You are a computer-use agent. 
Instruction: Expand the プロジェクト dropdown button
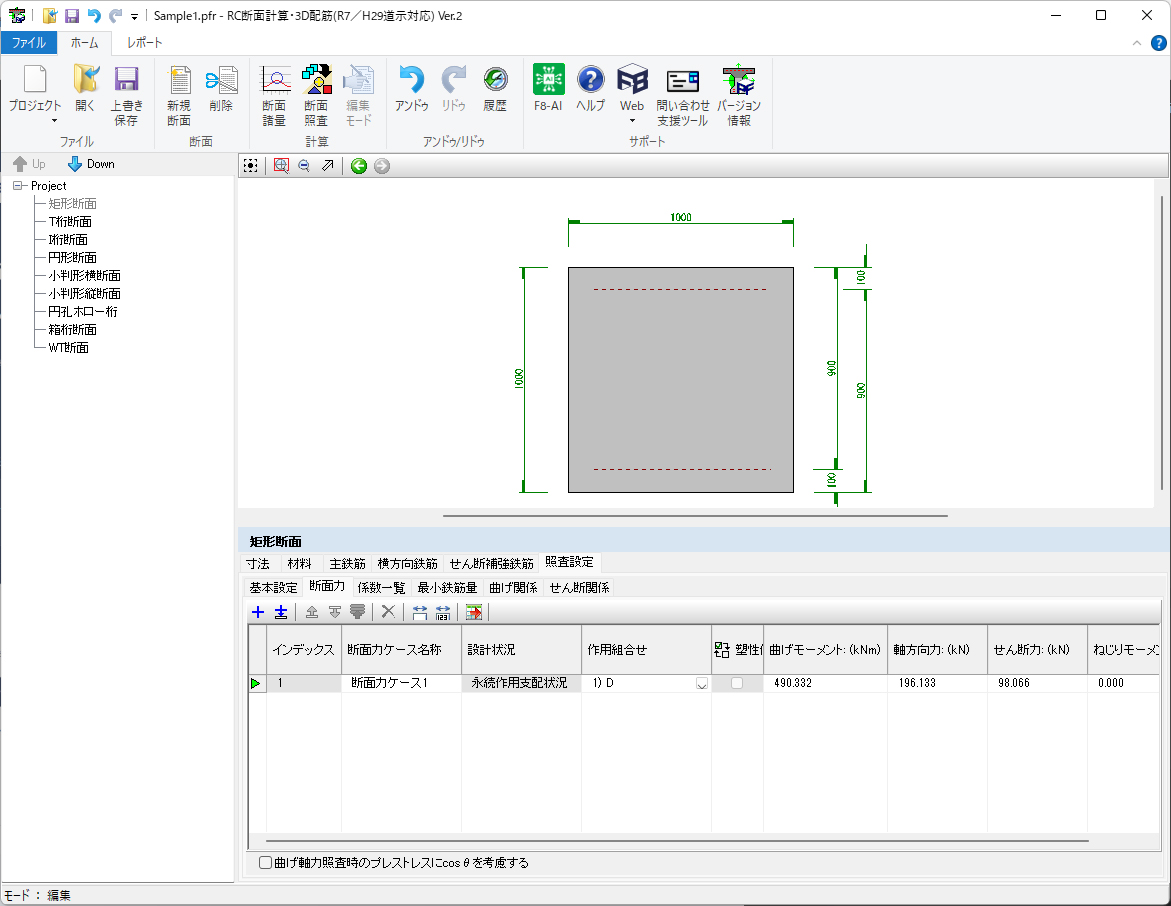point(54,120)
